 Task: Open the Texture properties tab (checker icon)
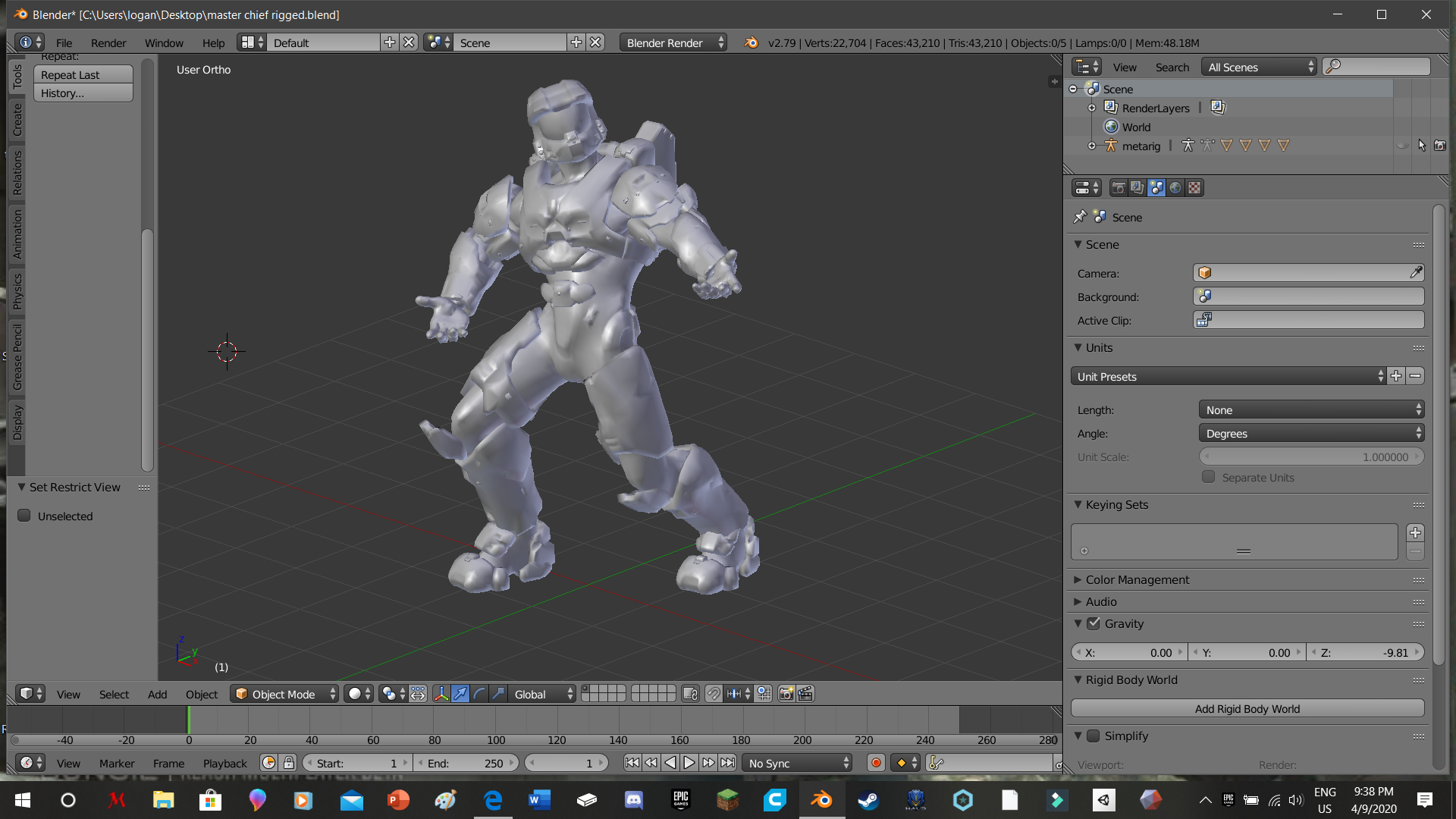1194,188
